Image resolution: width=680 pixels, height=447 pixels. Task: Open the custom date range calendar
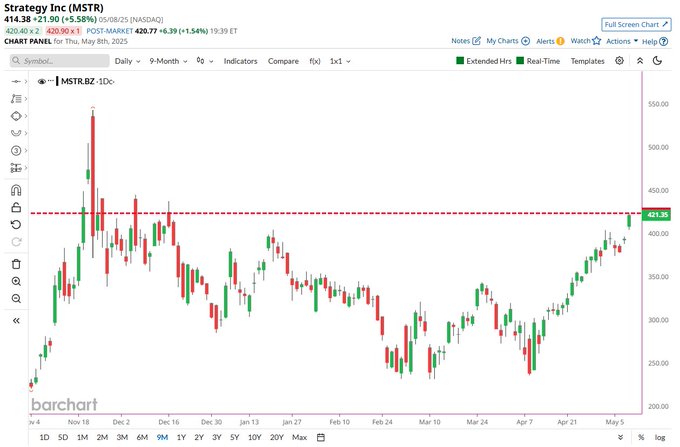[x=321, y=437]
